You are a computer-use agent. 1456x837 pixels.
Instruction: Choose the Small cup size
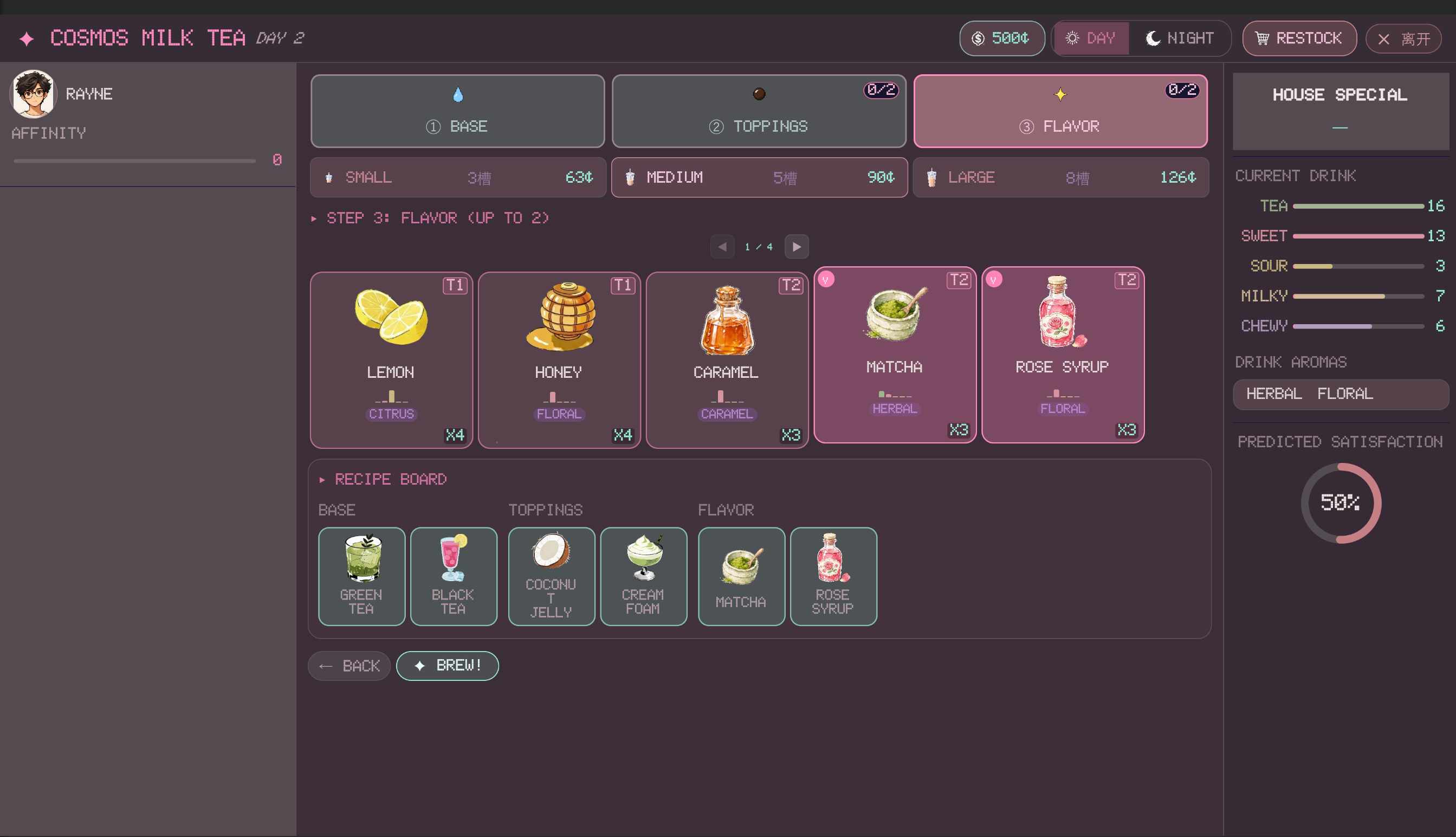(x=458, y=177)
